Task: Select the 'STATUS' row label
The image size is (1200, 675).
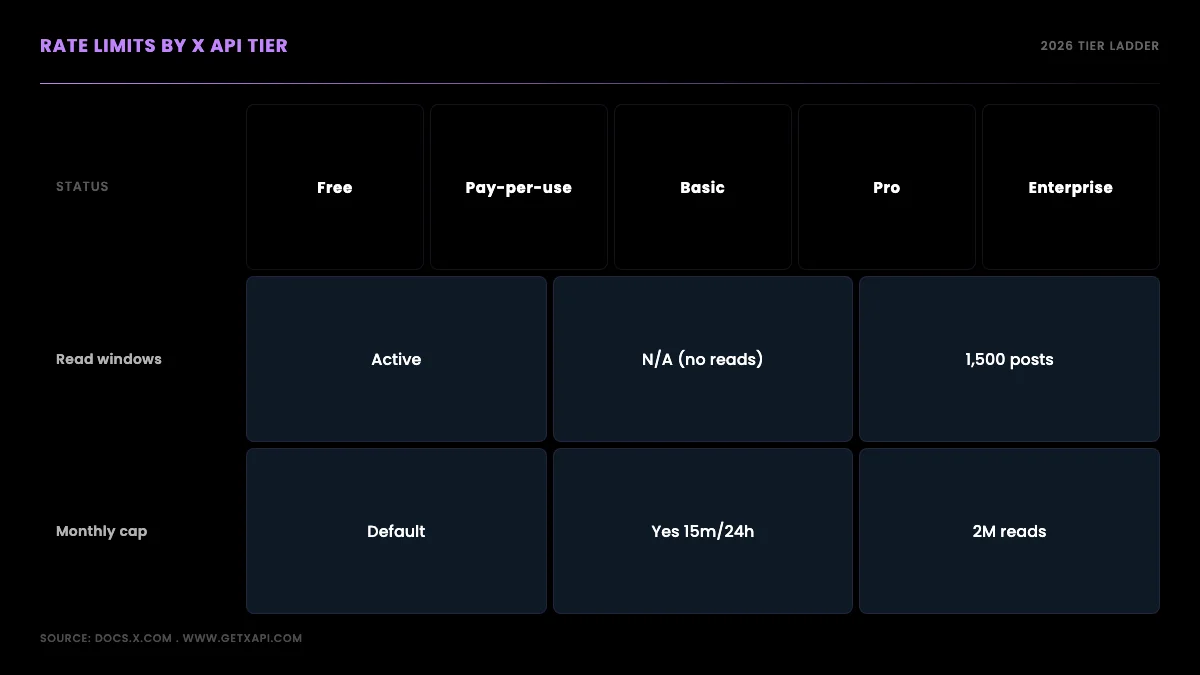Action: pyautogui.click(x=82, y=187)
